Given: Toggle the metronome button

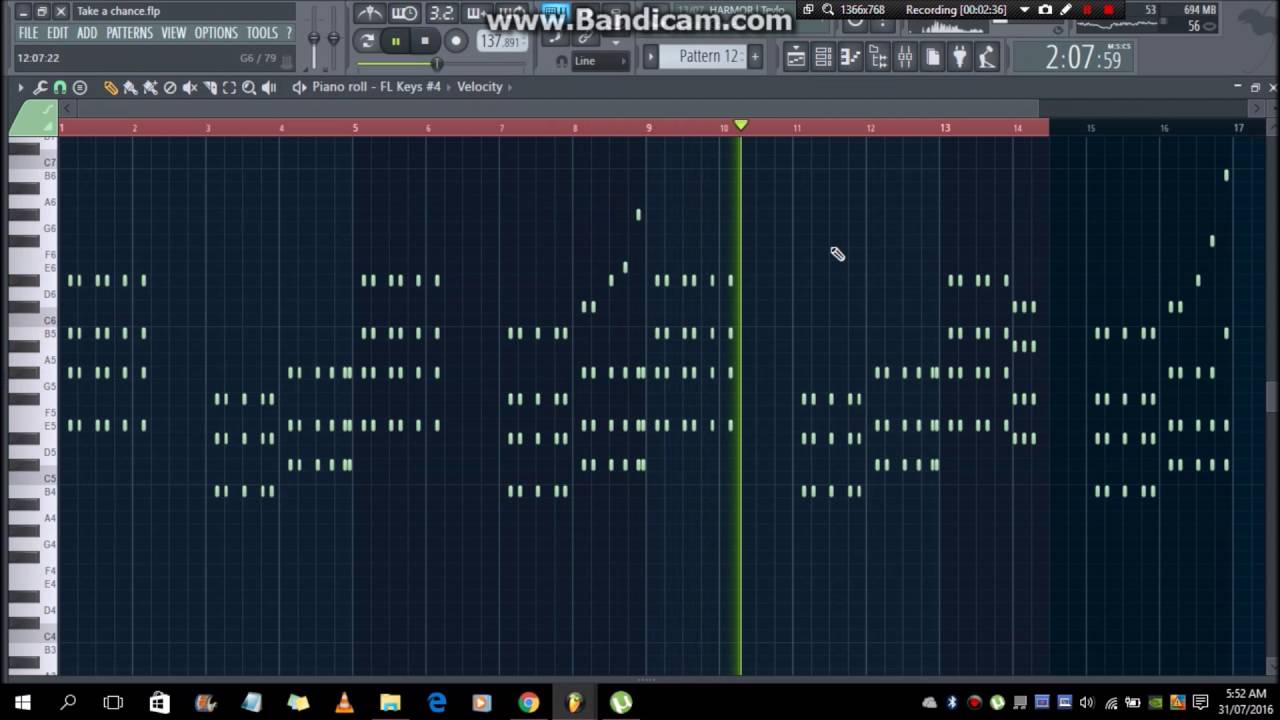Looking at the screenshot, I should (x=370, y=13).
